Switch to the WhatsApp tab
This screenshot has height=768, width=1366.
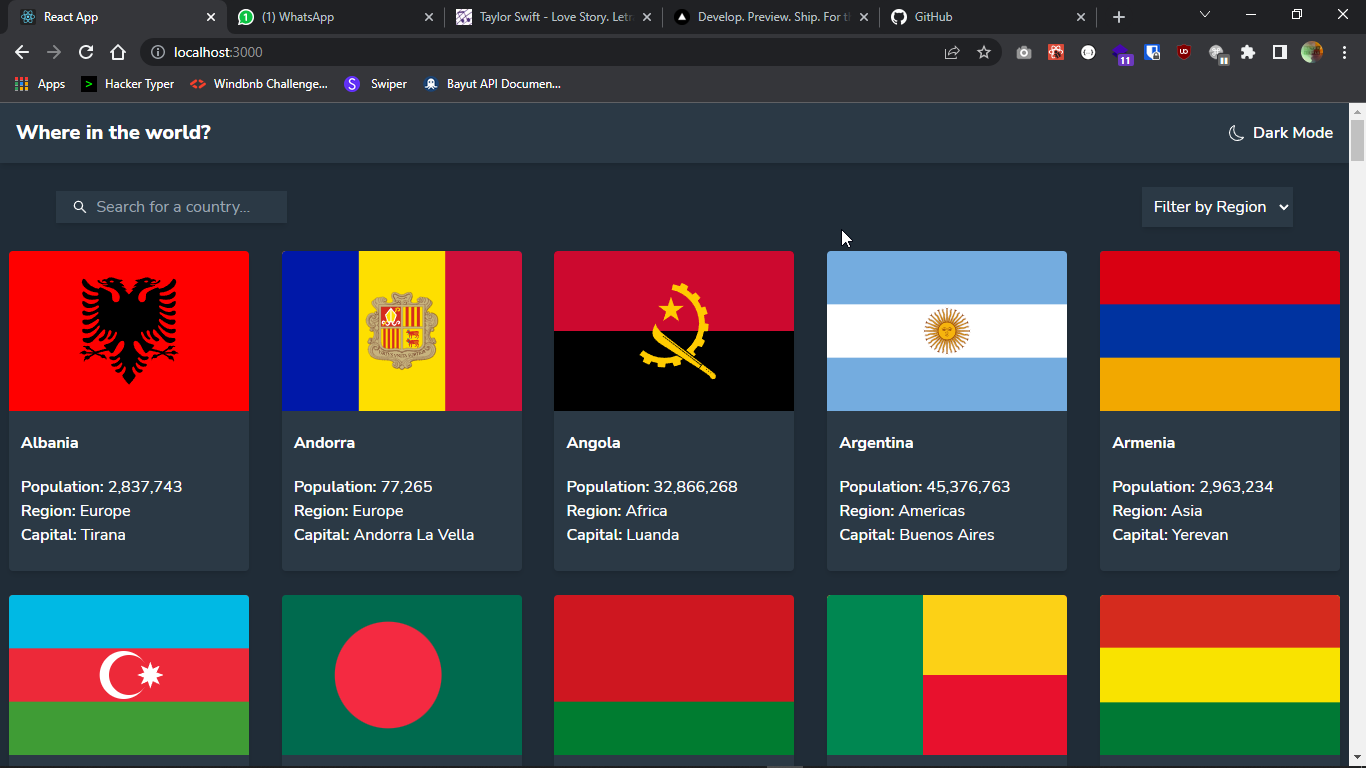coord(300,16)
